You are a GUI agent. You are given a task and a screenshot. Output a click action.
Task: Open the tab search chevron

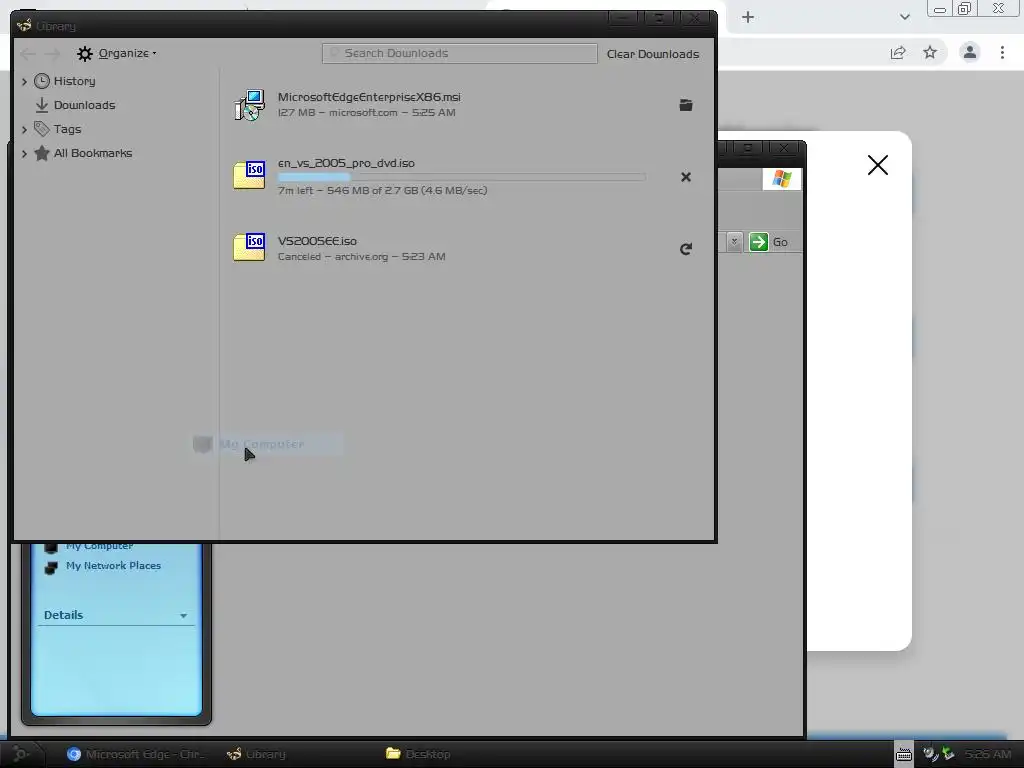tap(904, 18)
